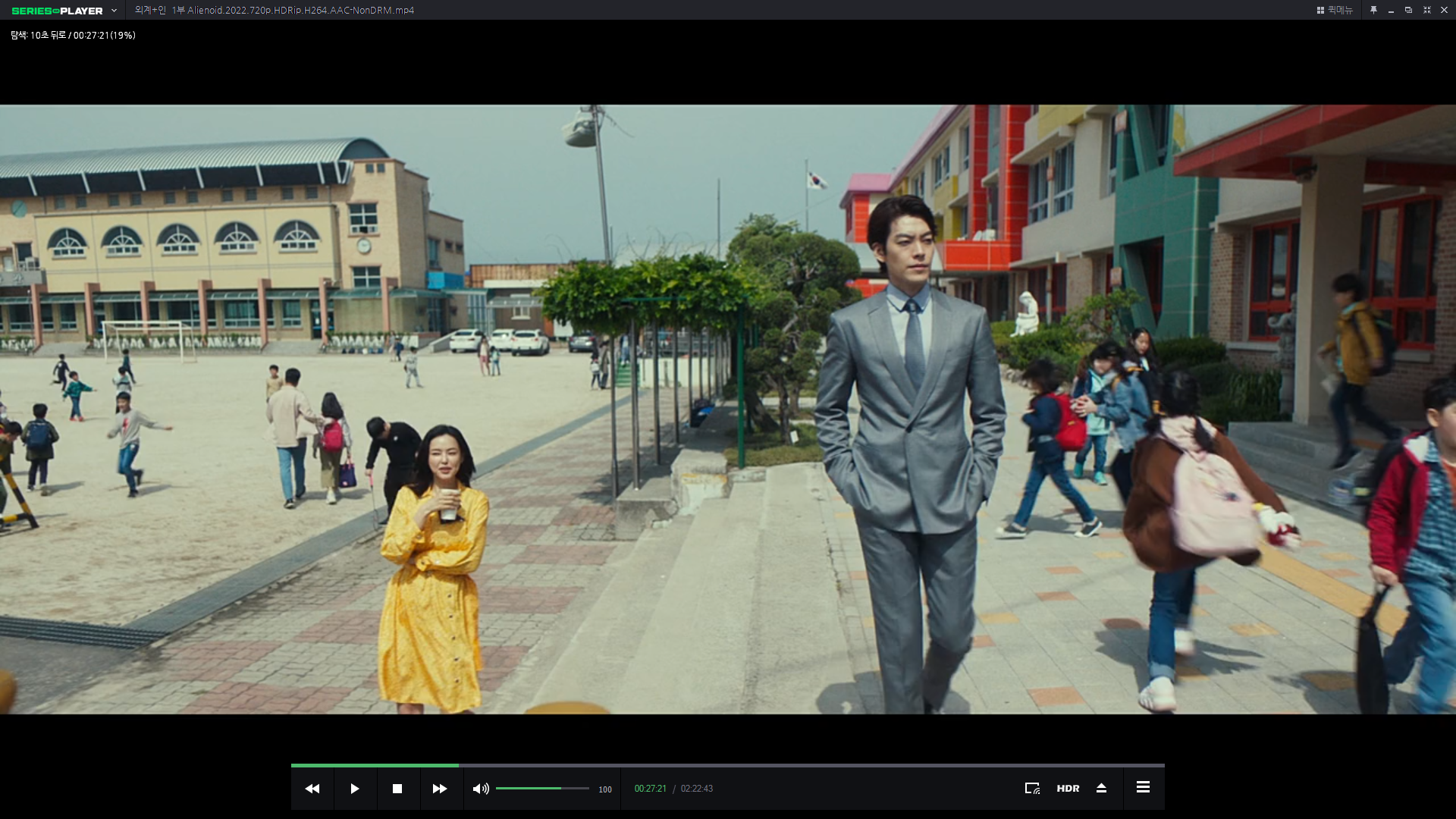
Task: Toggle HDR mode
Action: (x=1068, y=789)
